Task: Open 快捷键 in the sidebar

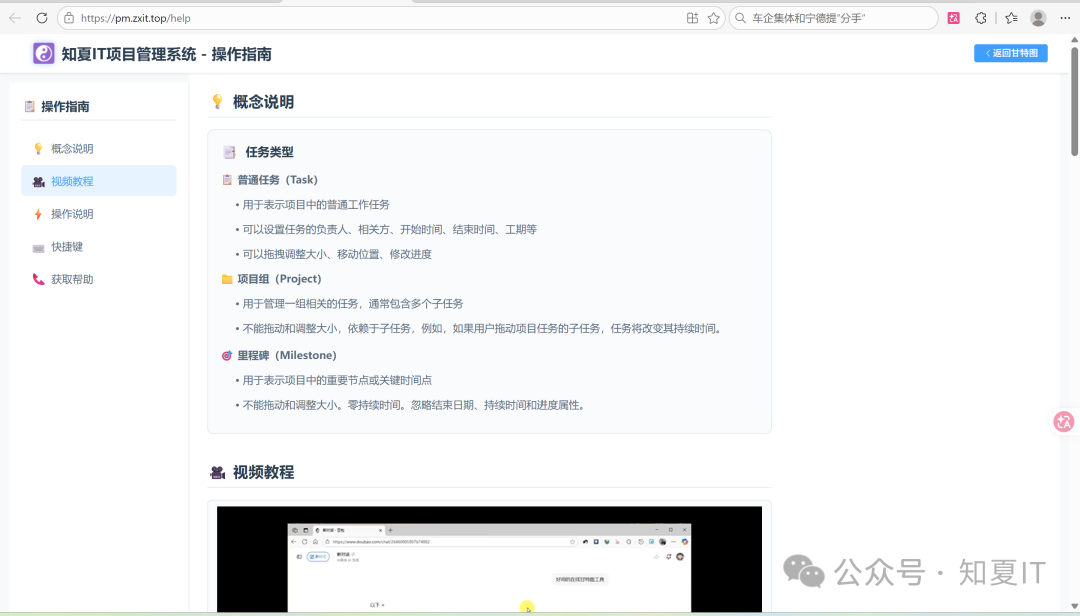Action: point(98,247)
